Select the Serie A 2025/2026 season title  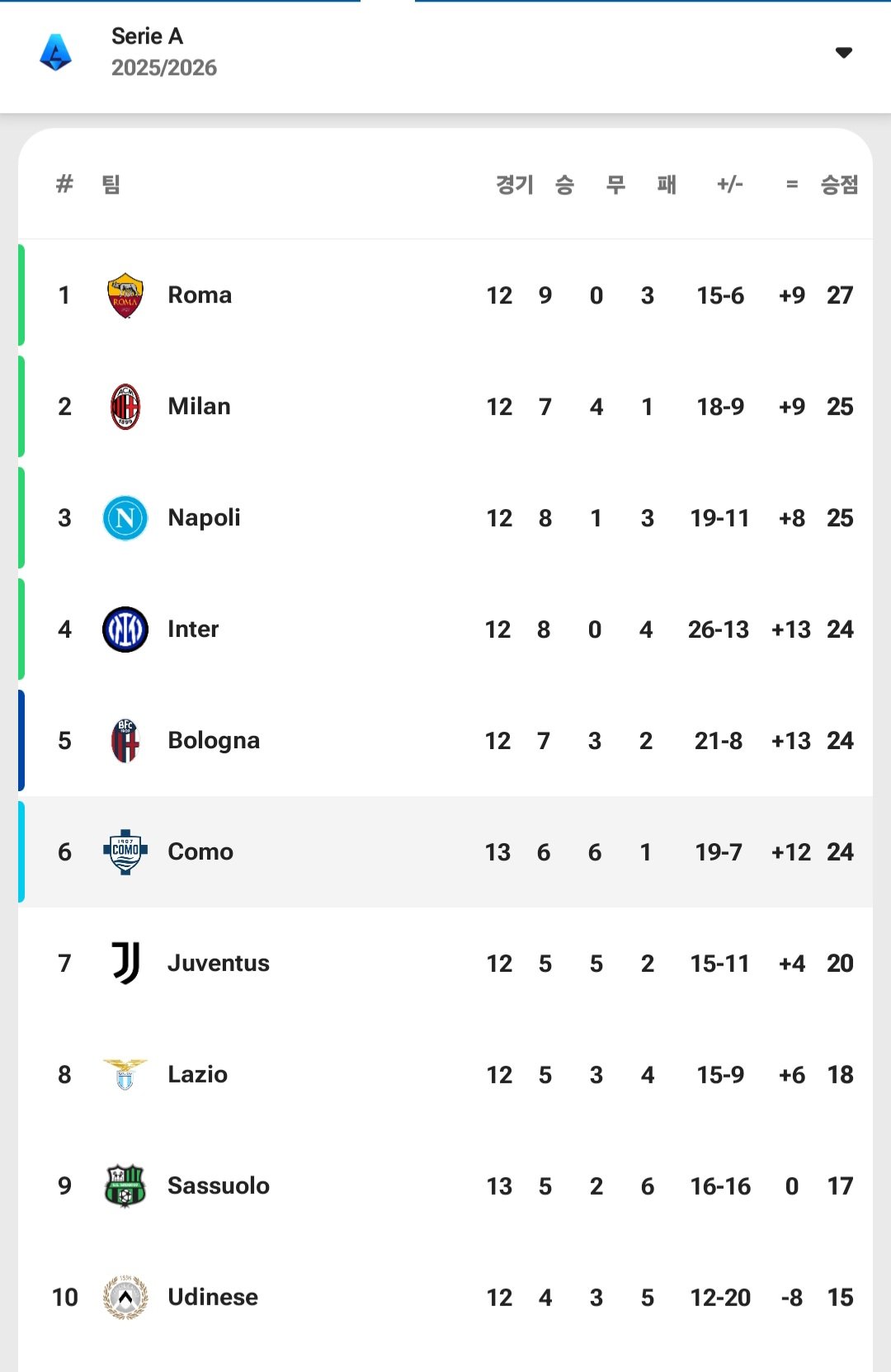[163, 52]
